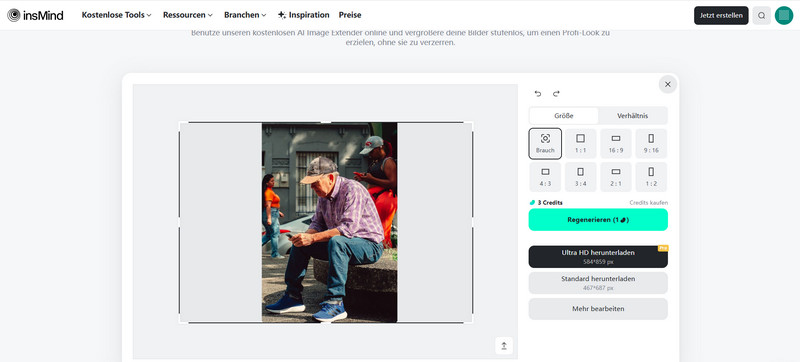Click Standard herunterladen button
Viewport: 800px width, 362px height.
(x=598, y=283)
